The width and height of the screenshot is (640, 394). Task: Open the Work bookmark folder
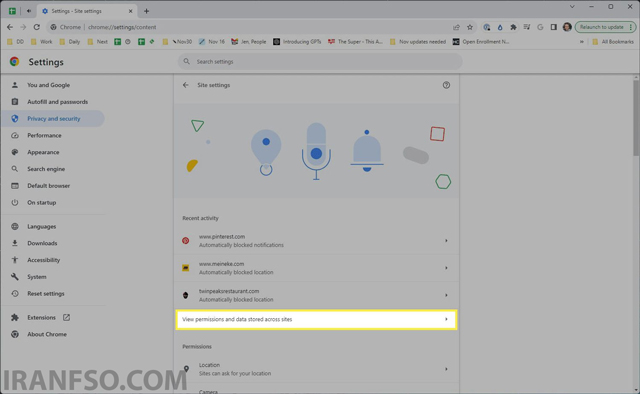[x=42, y=42]
